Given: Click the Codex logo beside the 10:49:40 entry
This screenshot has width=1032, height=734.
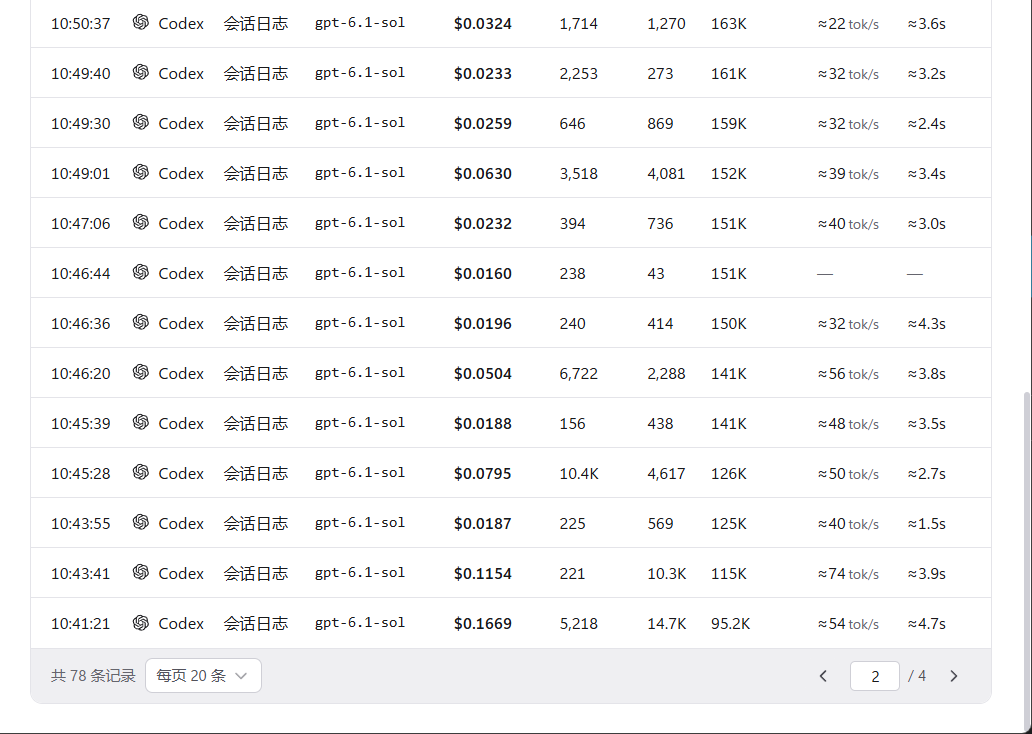Looking at the screenshot, I should (x=141, y=72).
